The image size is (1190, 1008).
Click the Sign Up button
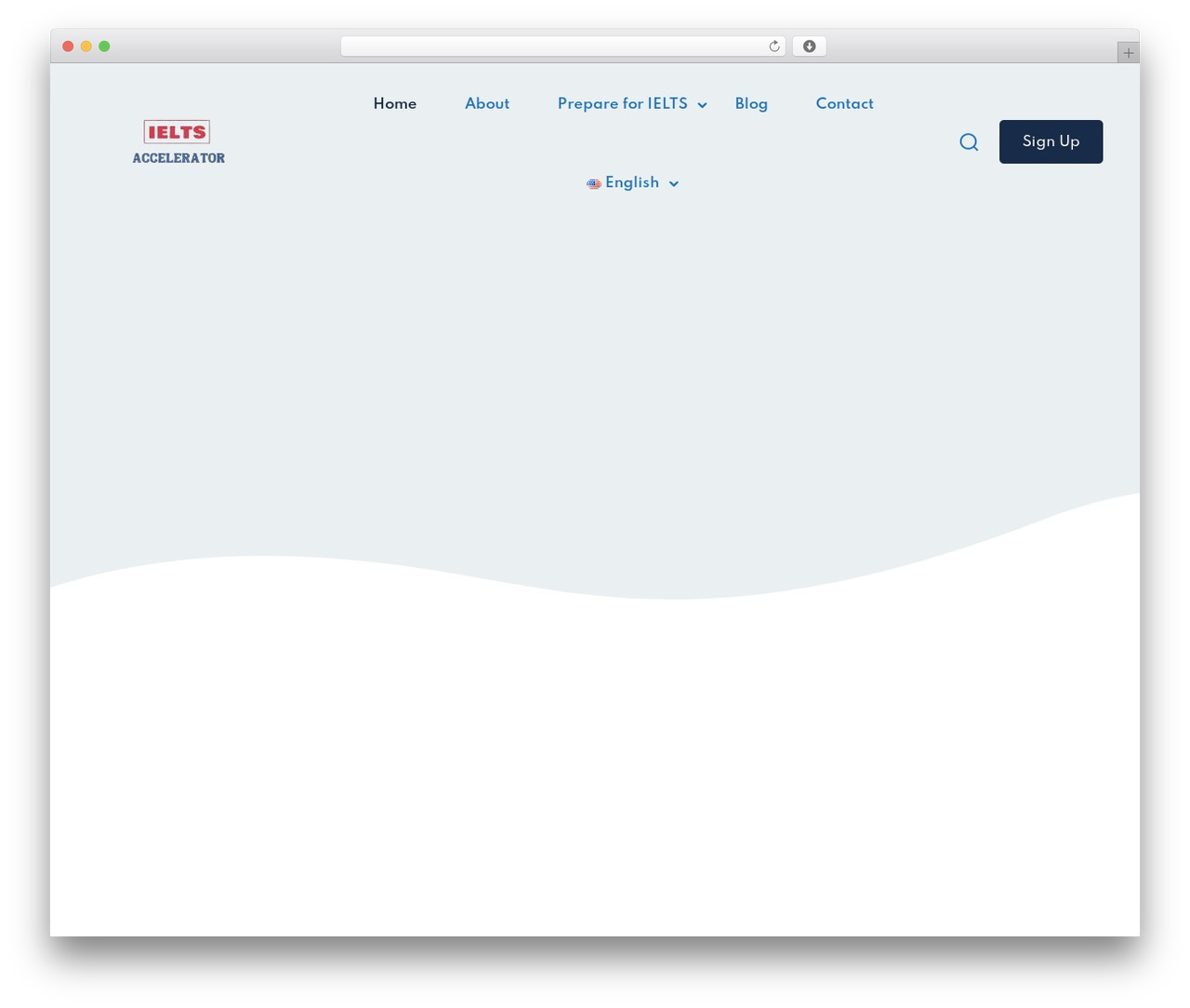pyautogui.click(x=1051, y=141)
